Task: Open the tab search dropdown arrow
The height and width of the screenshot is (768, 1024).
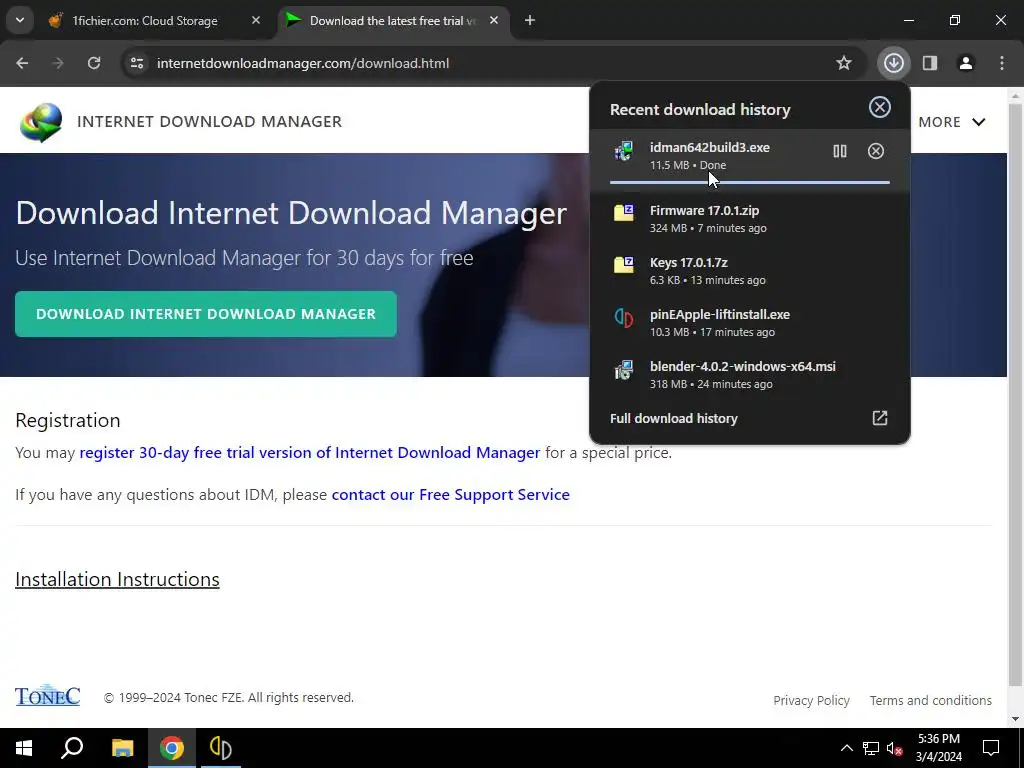Action: coord(20,20)
